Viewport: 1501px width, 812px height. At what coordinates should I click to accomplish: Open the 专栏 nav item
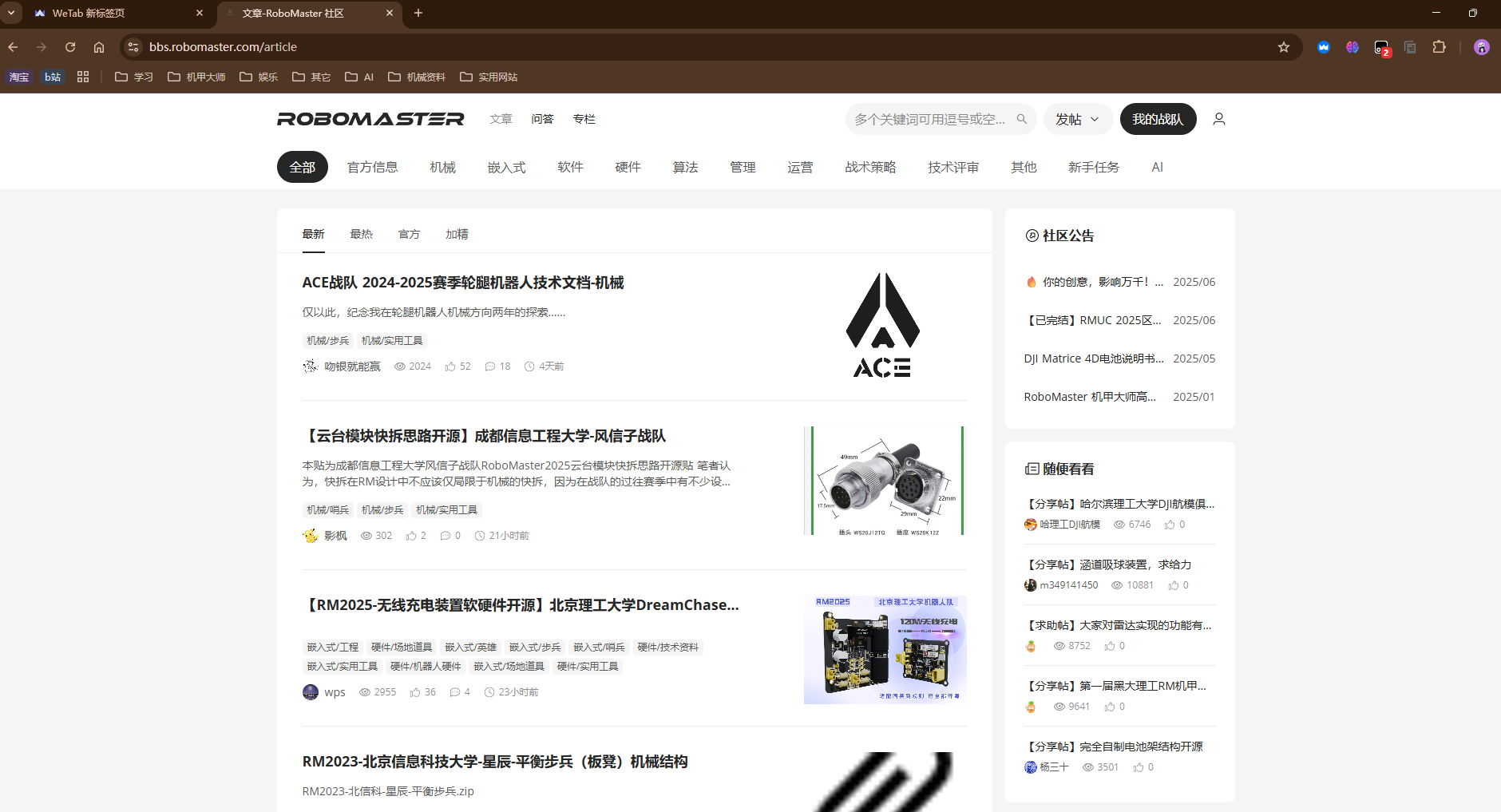(584, 119)
